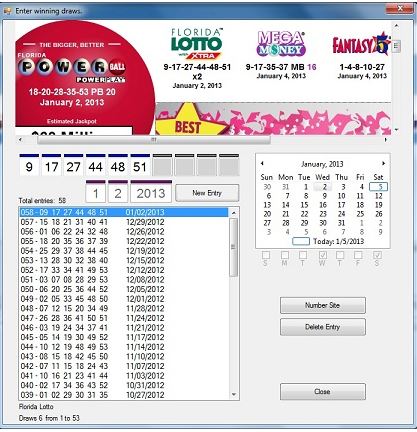Select January 31 in the calendar
The height and width of the screenshot is (432, 417).
coord(341,223)
